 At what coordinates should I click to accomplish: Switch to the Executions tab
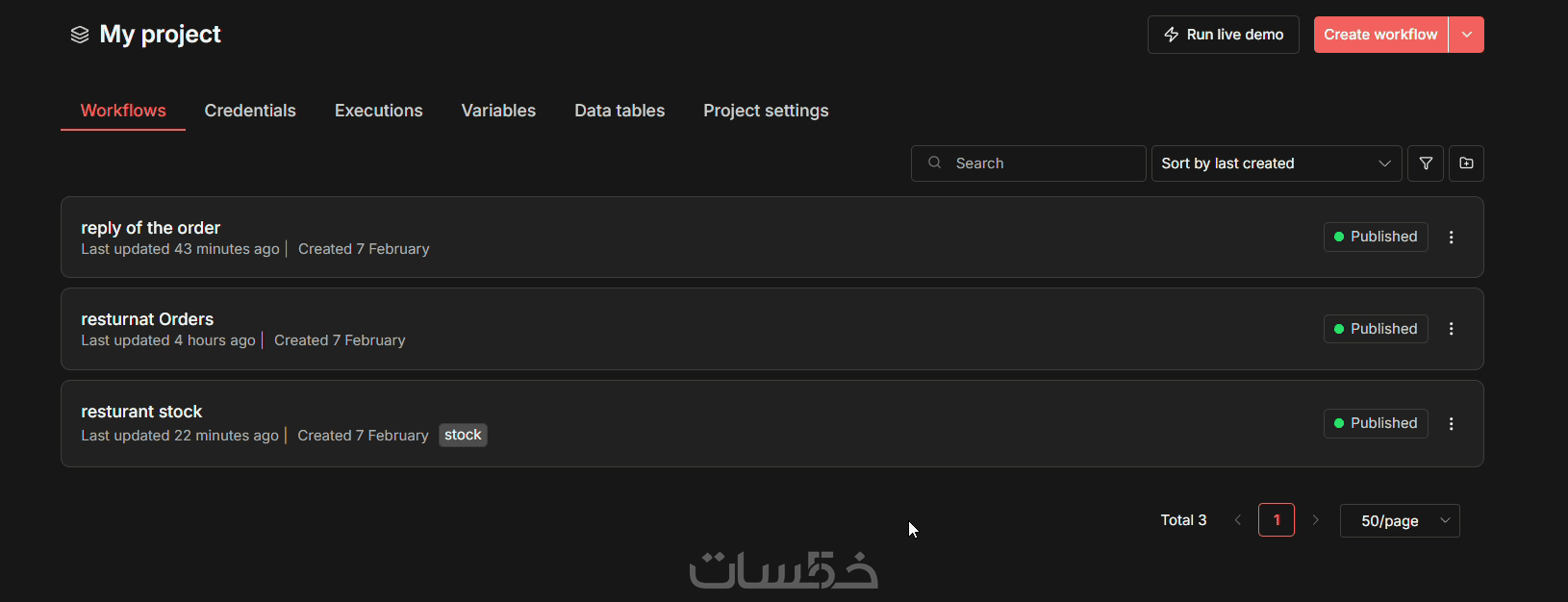(378, 111)
